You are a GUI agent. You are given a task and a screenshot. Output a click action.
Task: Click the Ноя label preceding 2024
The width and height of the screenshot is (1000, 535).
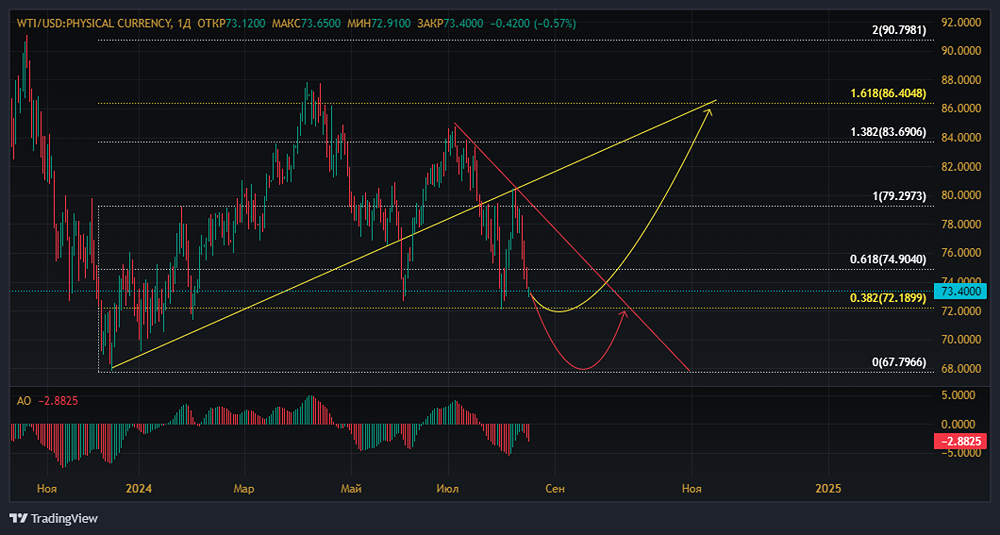click(x=47, y=489)
